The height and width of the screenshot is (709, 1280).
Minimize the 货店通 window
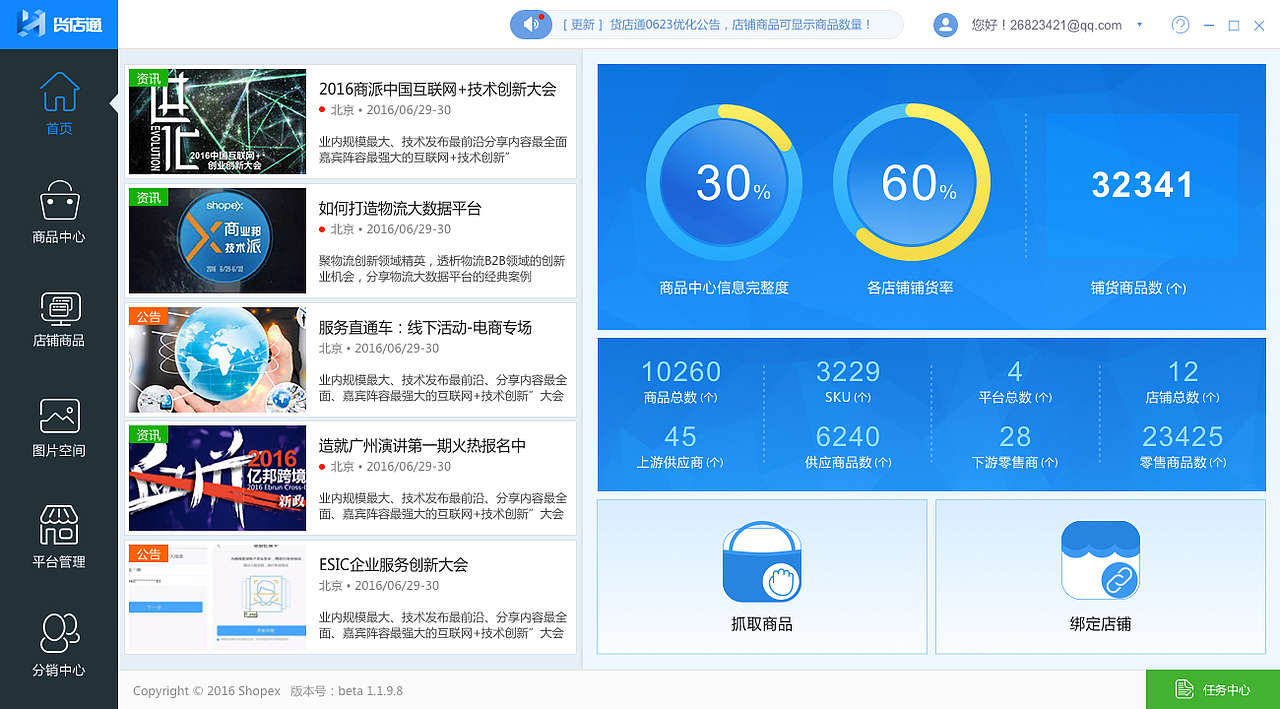(1210, 25)
